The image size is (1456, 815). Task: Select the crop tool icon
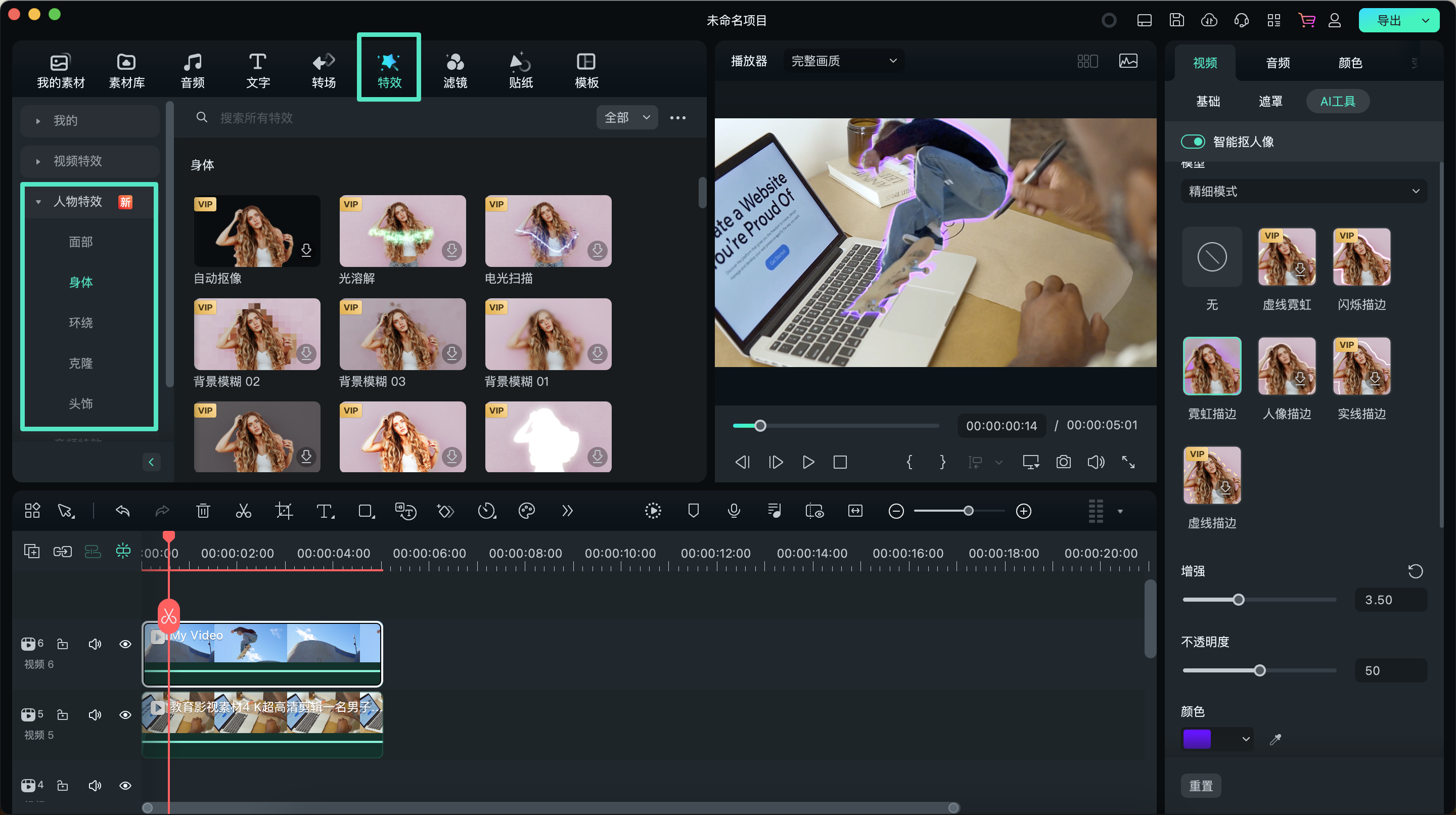coord(283,511)
